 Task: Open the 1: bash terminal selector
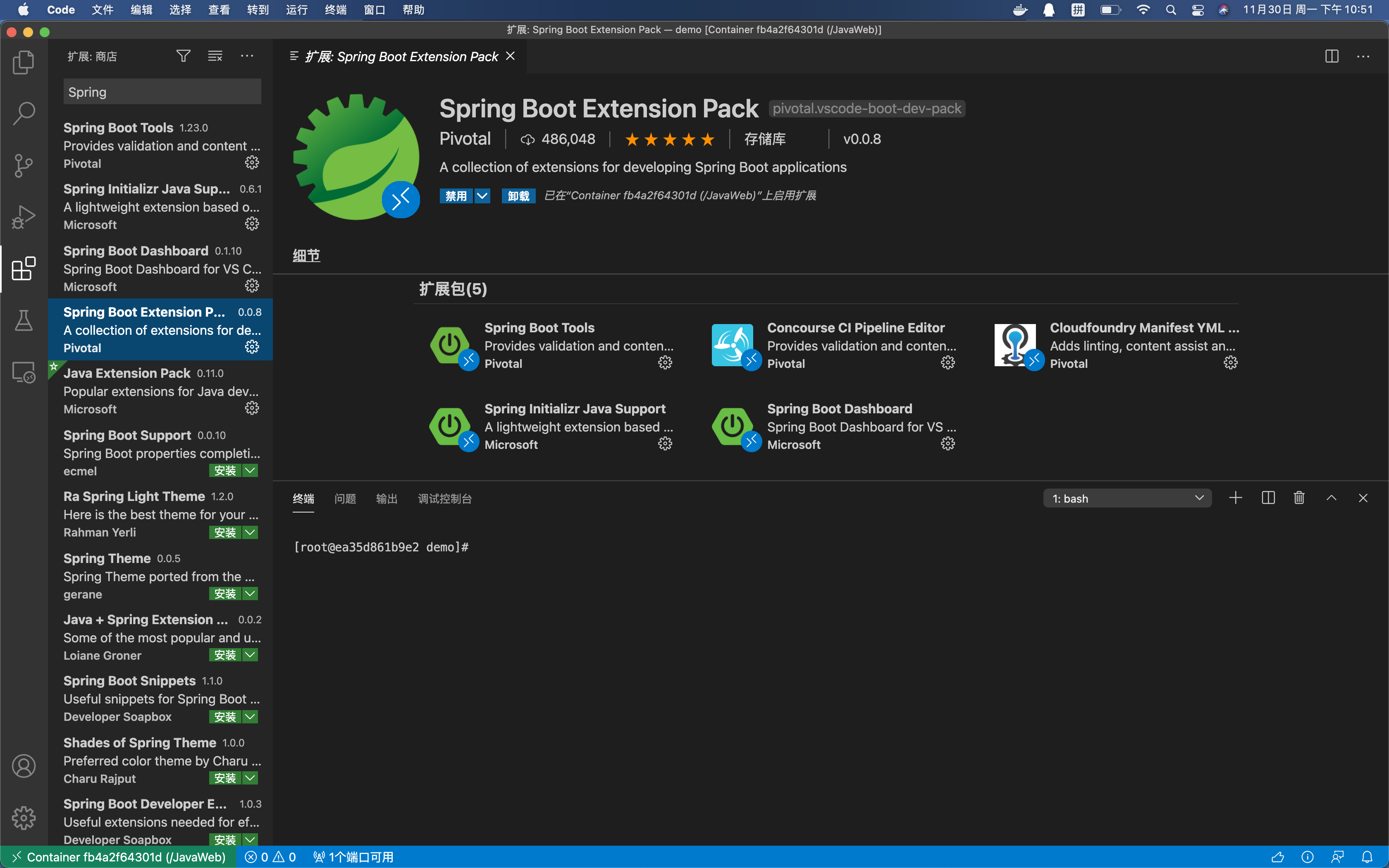click(x=1126, y=498)
